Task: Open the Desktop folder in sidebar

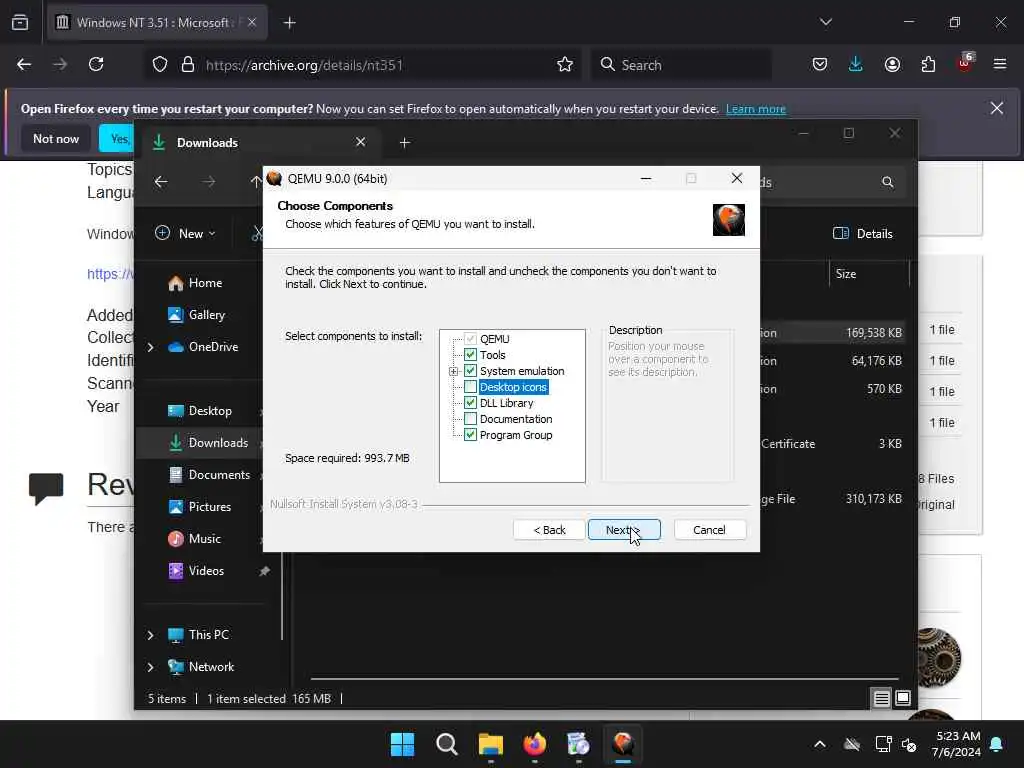Action: [200, 411]
